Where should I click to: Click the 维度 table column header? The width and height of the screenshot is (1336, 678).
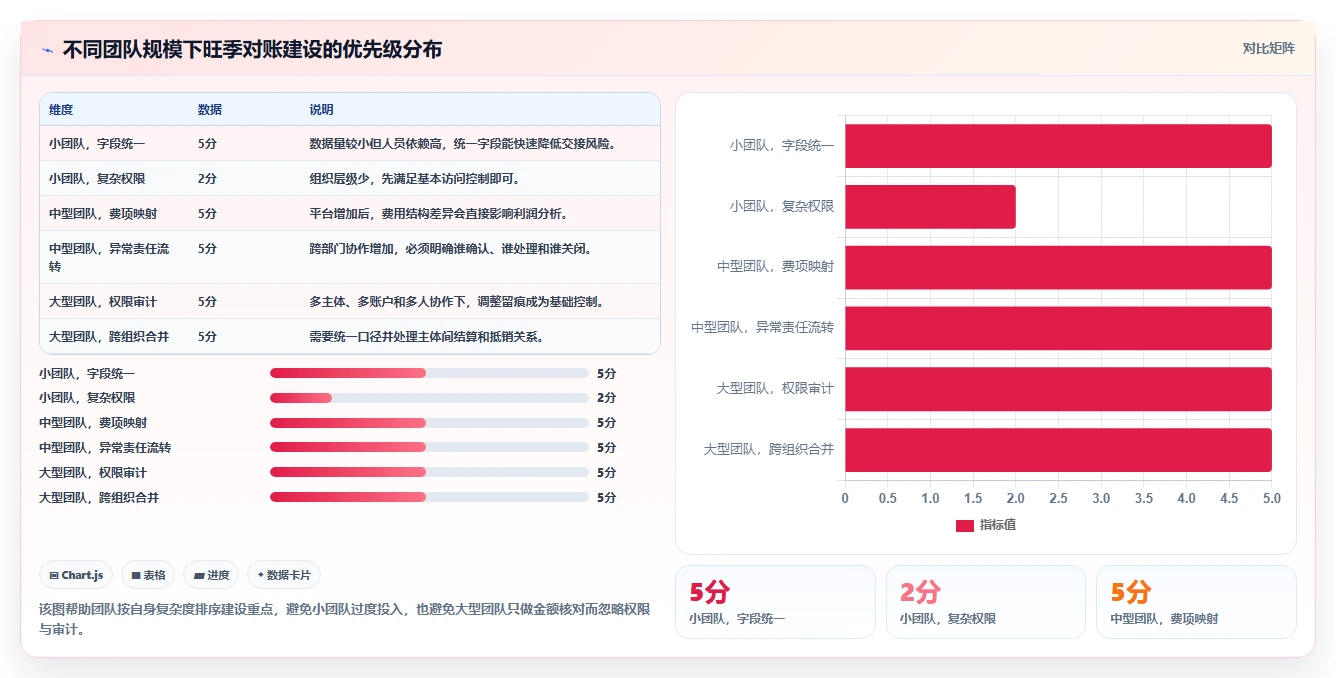coord(61,110)
